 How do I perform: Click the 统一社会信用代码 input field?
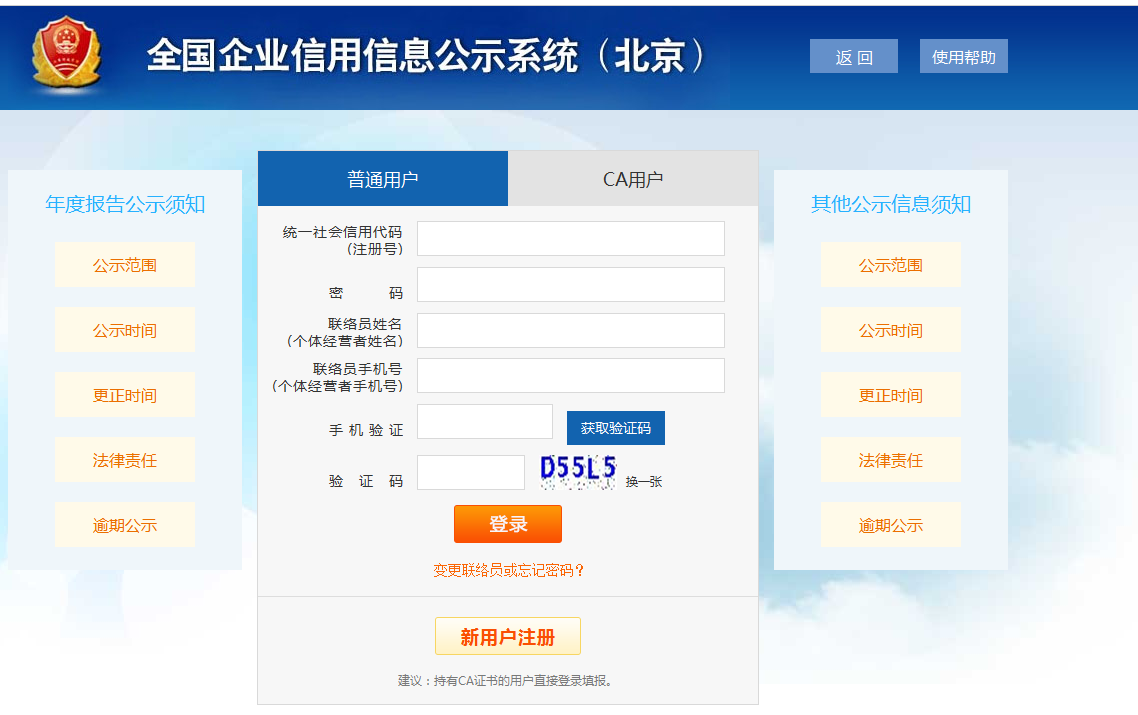tap(570, 238)
